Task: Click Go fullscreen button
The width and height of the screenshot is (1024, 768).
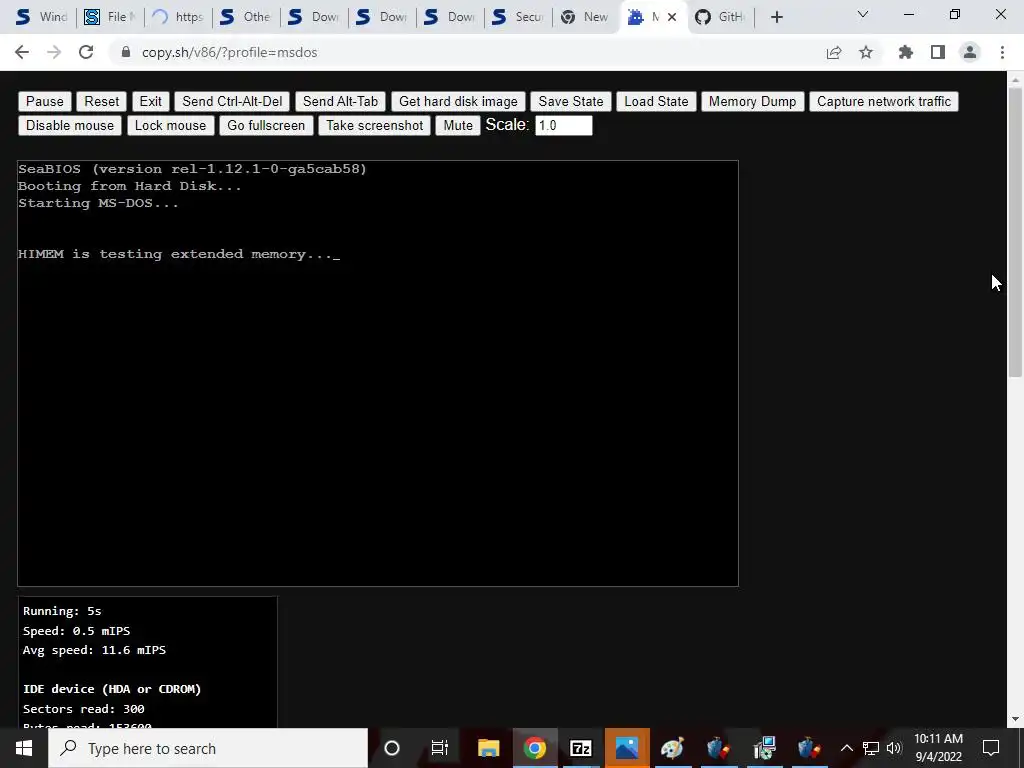Action: click(266, 125)
